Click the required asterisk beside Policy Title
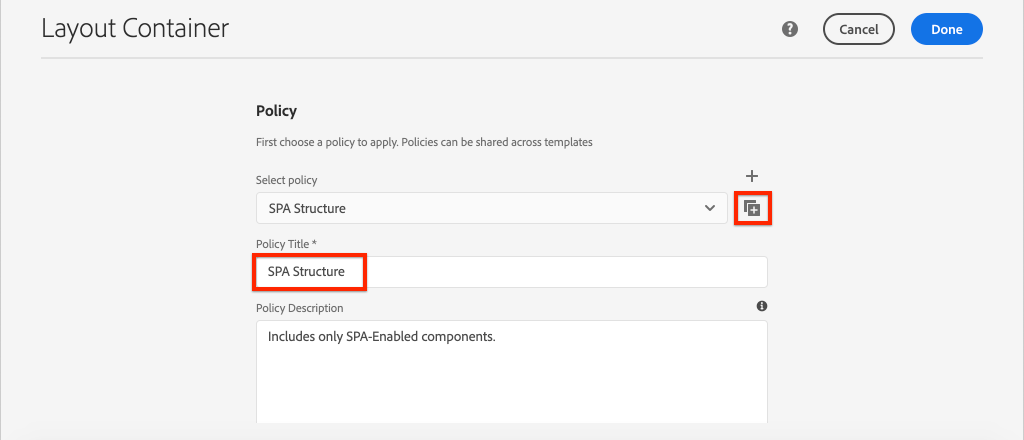Image resolution: width=1024 pixels, height=440 pixels. point(314,243)
